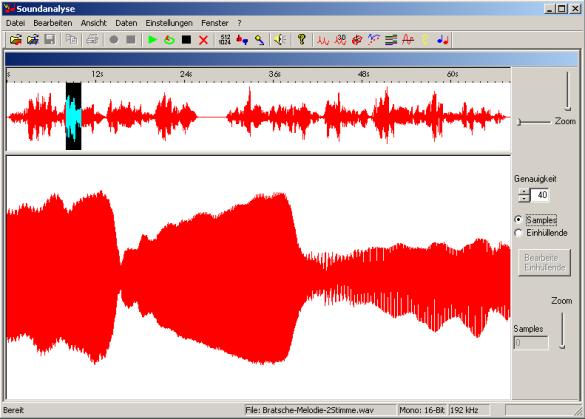This screenshot has width=585, height=419.
Task: Decrease Genauigkeit with the down stepper arrow
Action: coord(524,198)
